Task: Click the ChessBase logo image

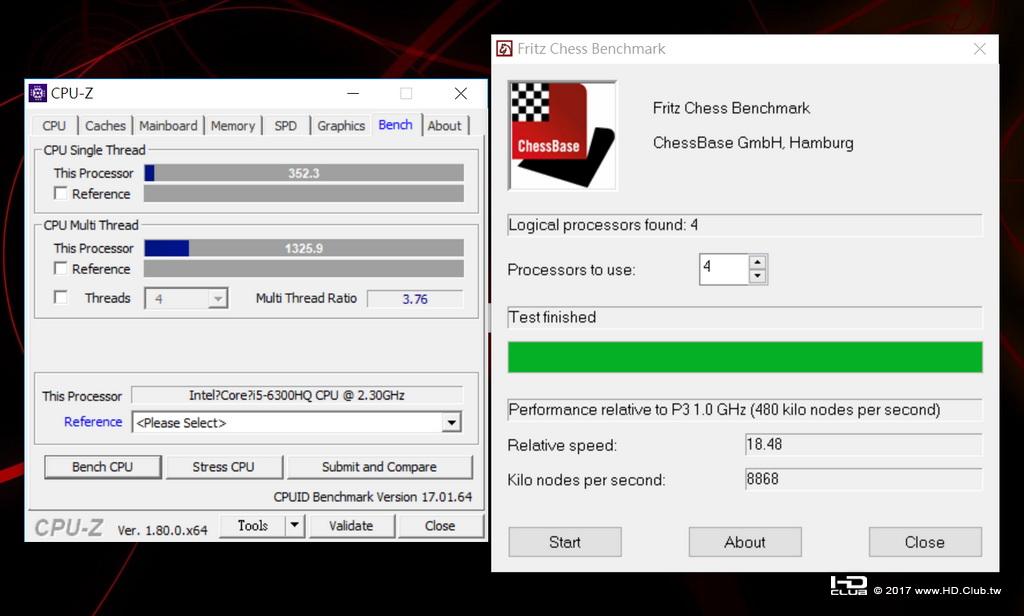Action: pyautogui.click(x=562, y=136)
